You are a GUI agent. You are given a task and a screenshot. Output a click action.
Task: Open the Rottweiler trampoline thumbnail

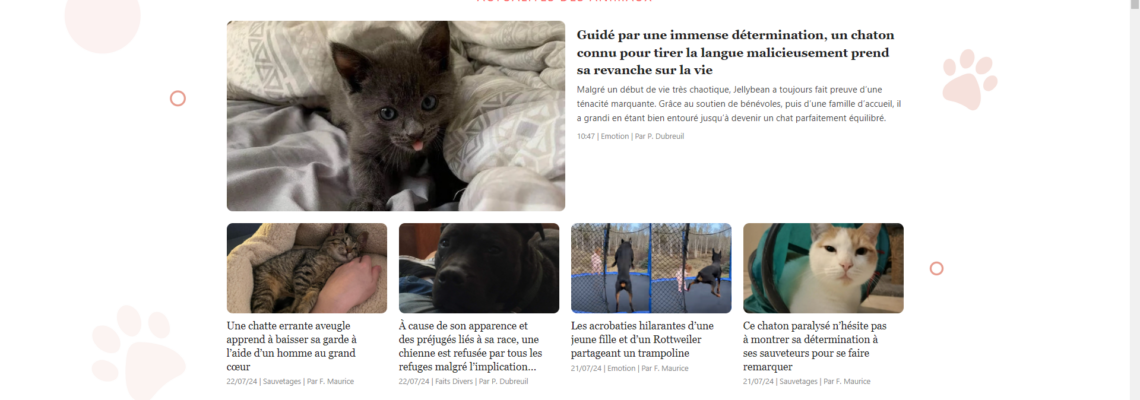point(651,268)
